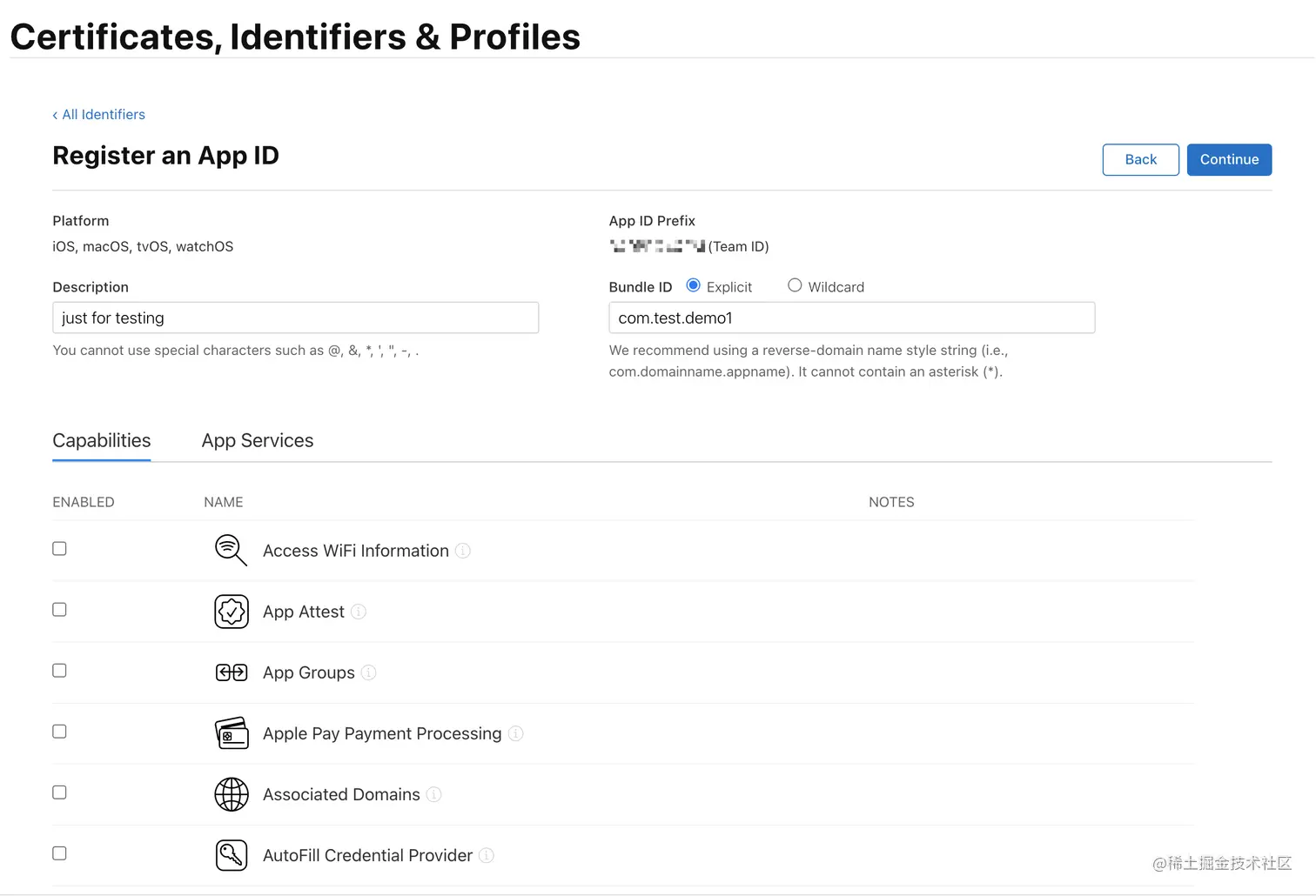Viewport: 1316px width, 896px height.
Task: Click the App Attest badge icon
Action: pos(232,612)
